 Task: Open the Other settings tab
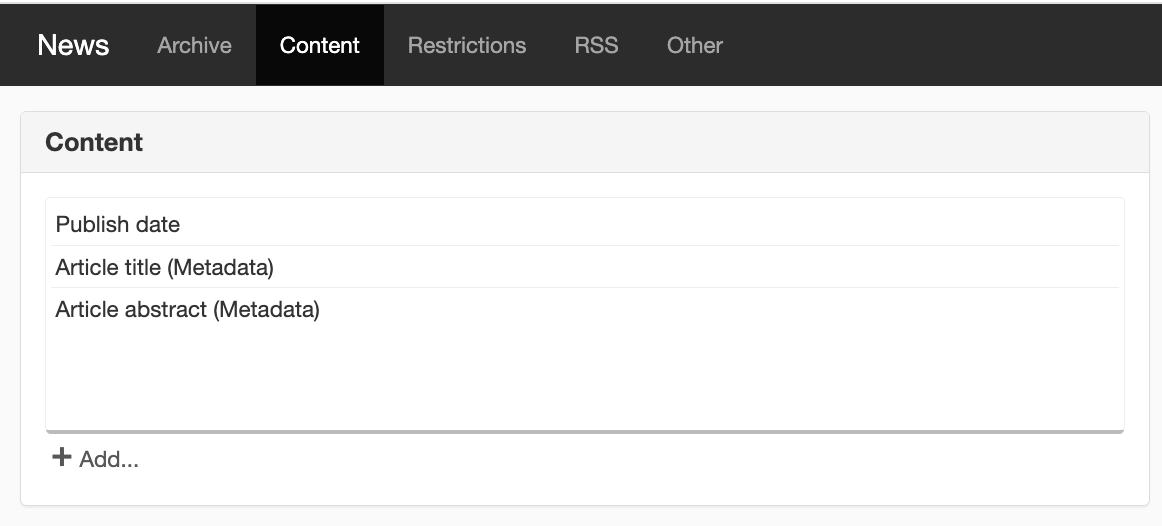(694, 45)
